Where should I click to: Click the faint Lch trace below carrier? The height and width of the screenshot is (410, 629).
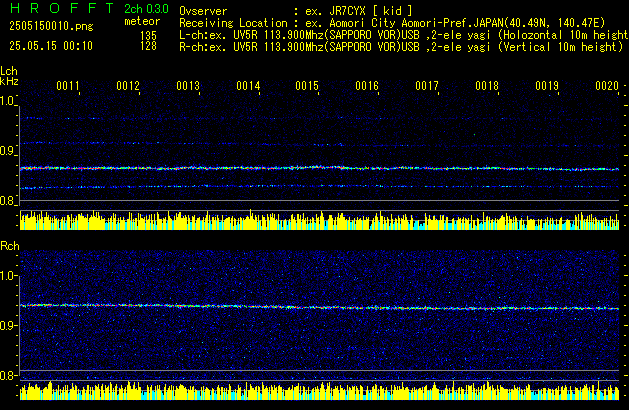320,187
